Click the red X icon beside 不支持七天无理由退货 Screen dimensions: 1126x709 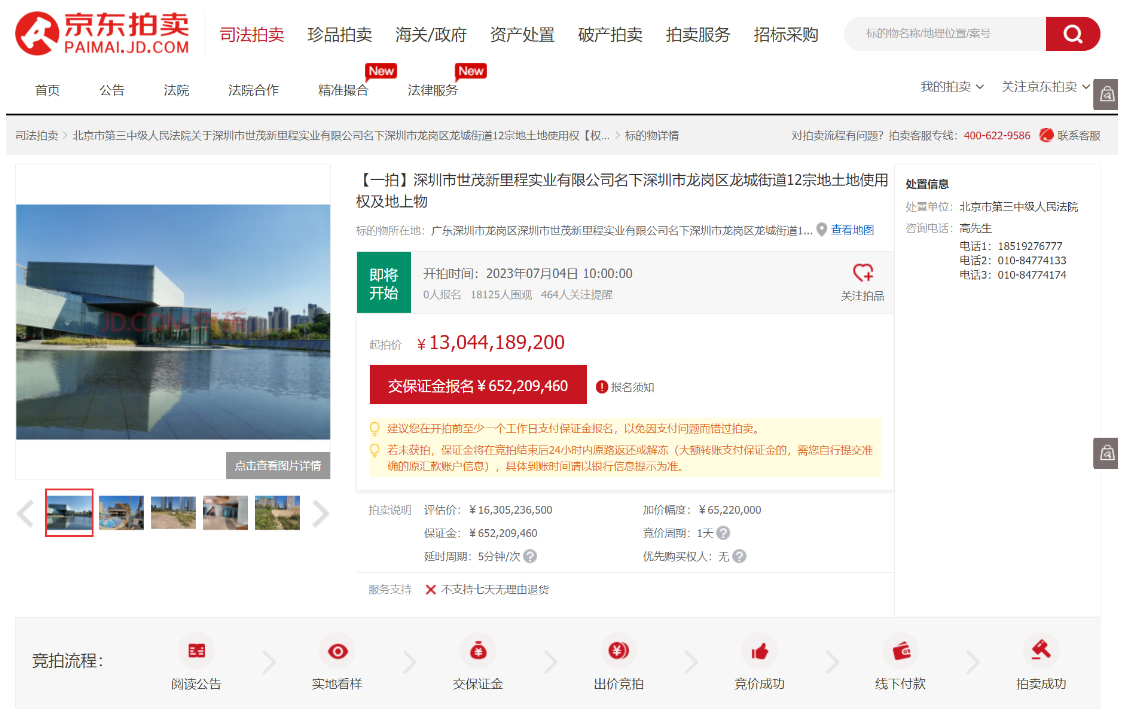pyautogui.click(x=431, y=590)
